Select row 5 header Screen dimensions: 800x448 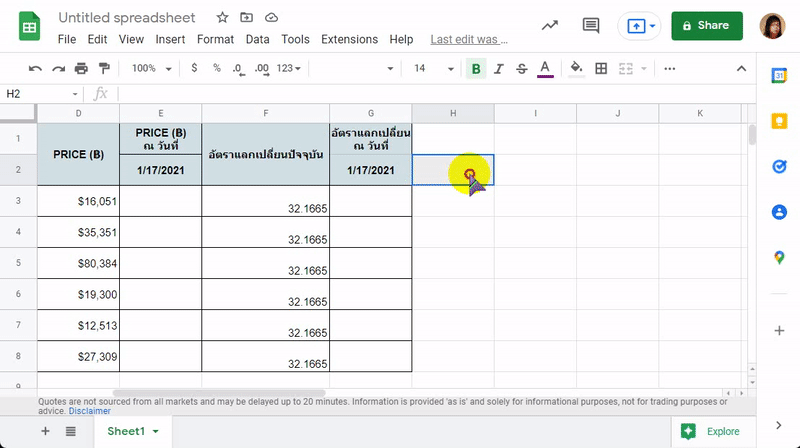(x=18, y=263)
